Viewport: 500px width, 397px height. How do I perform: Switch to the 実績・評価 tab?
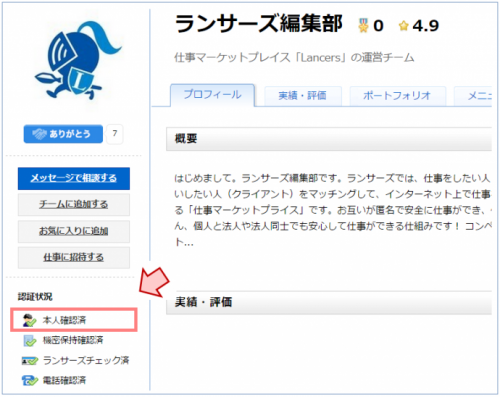tap(303, 96)
